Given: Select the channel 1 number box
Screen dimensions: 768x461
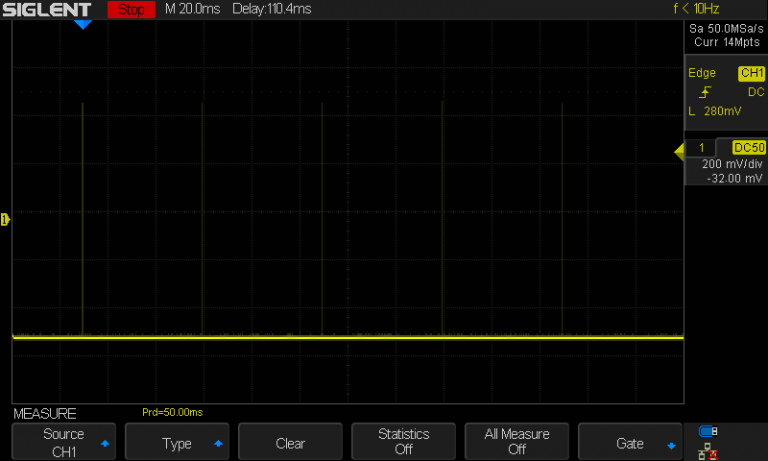Looking at the screenshot, I should coord(701,147).
